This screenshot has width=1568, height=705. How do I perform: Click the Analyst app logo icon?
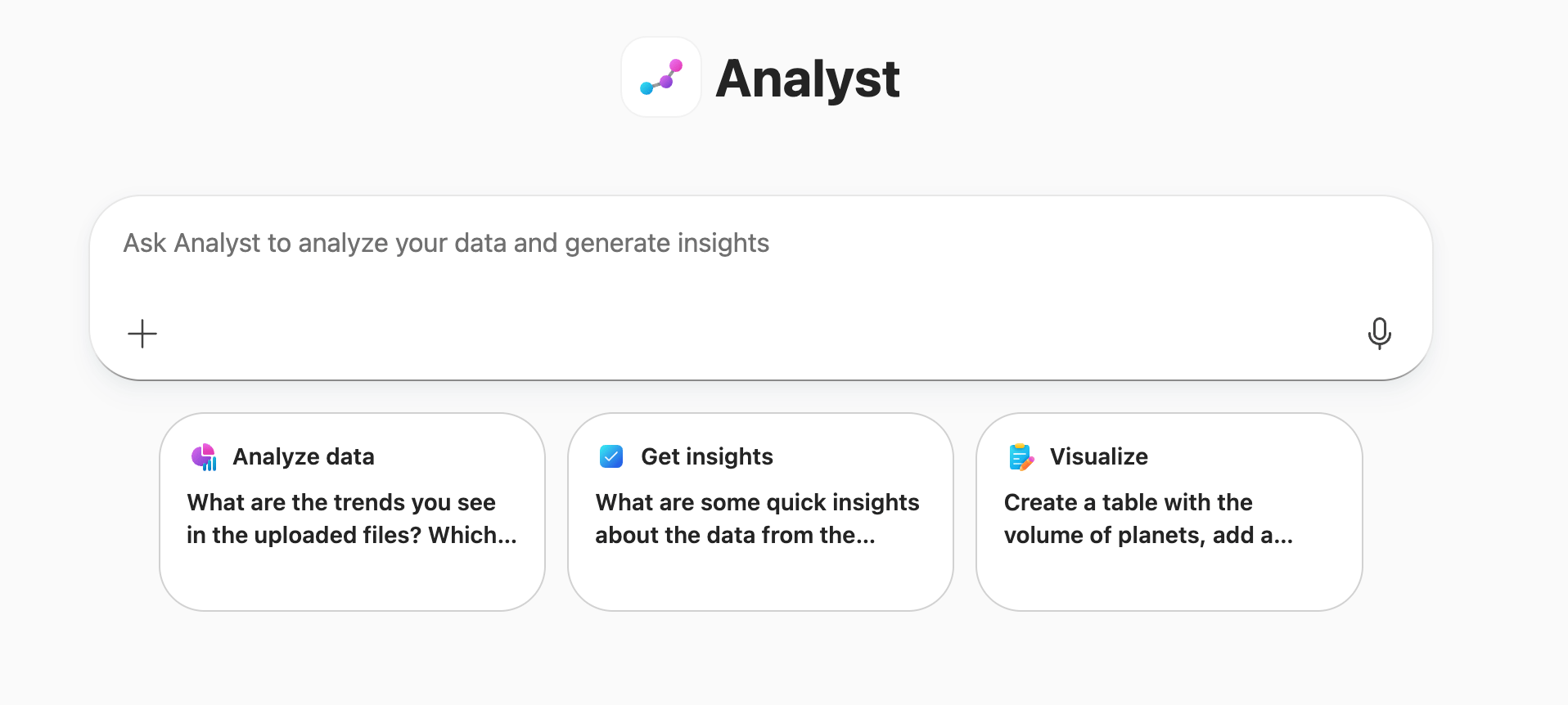[661, 78]
